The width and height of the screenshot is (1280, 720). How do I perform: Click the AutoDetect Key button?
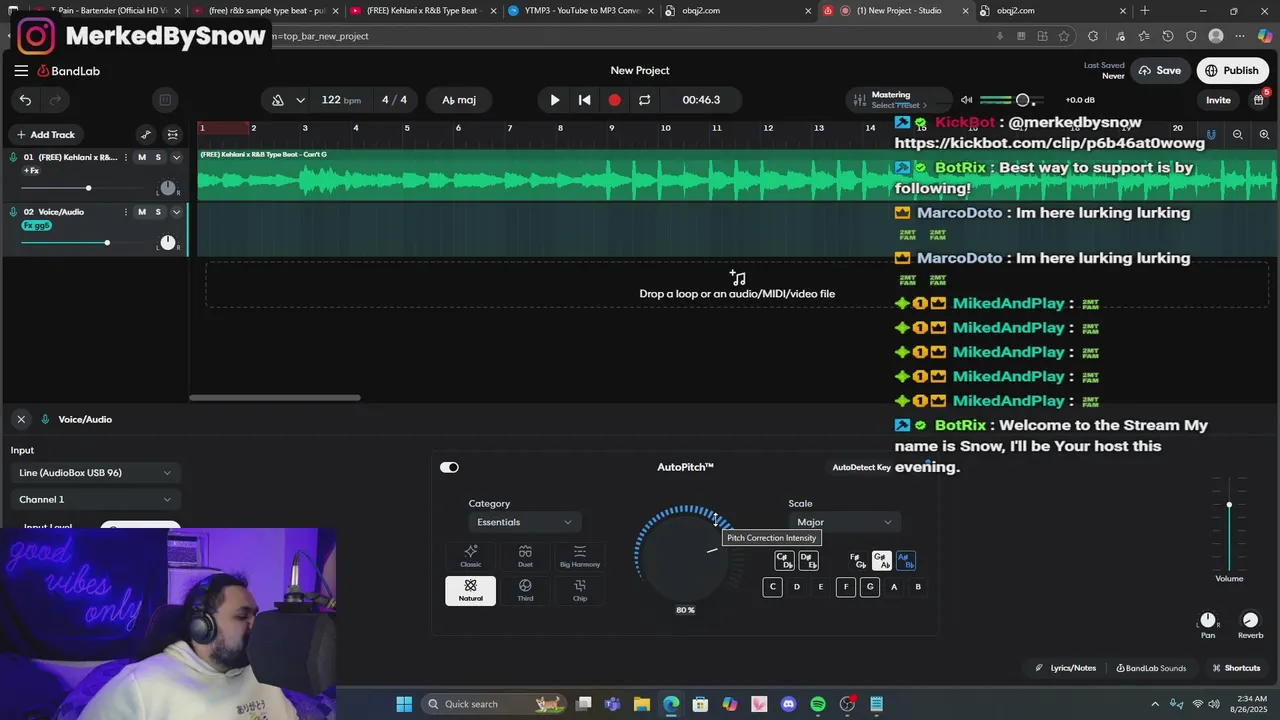point(862,468)
